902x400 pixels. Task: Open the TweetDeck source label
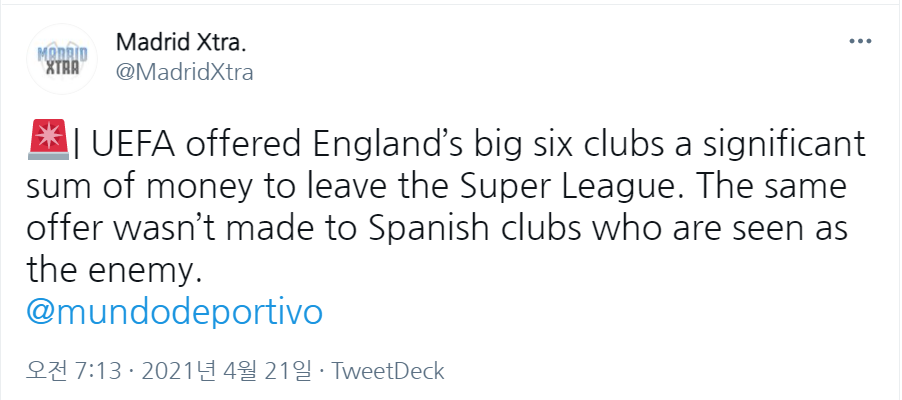(388, 371)
